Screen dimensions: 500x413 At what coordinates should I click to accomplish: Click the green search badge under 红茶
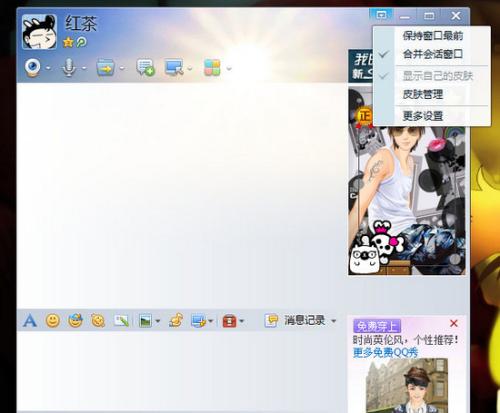point(81,42)
